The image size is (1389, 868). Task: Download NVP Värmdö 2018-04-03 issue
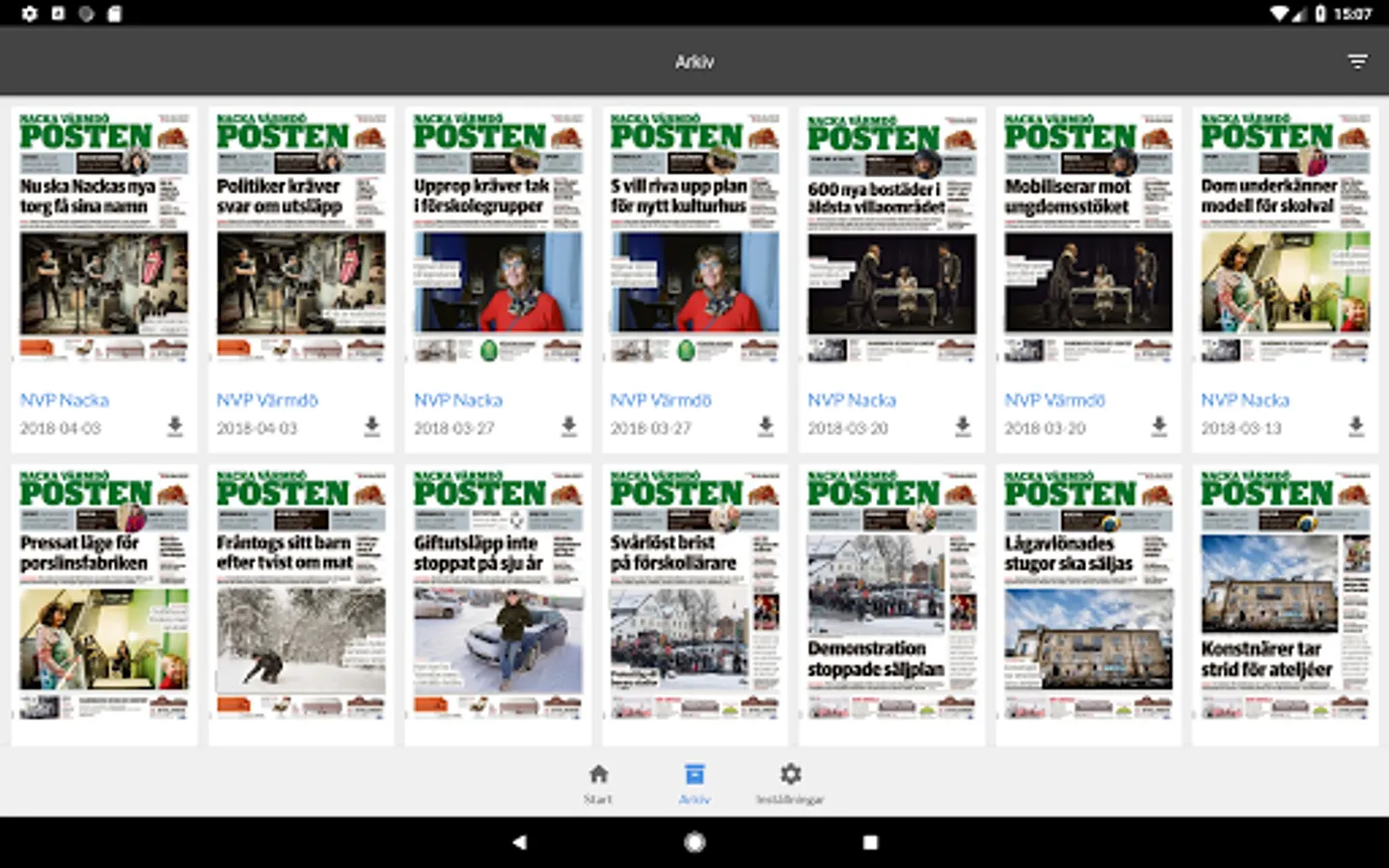(371, 426)
